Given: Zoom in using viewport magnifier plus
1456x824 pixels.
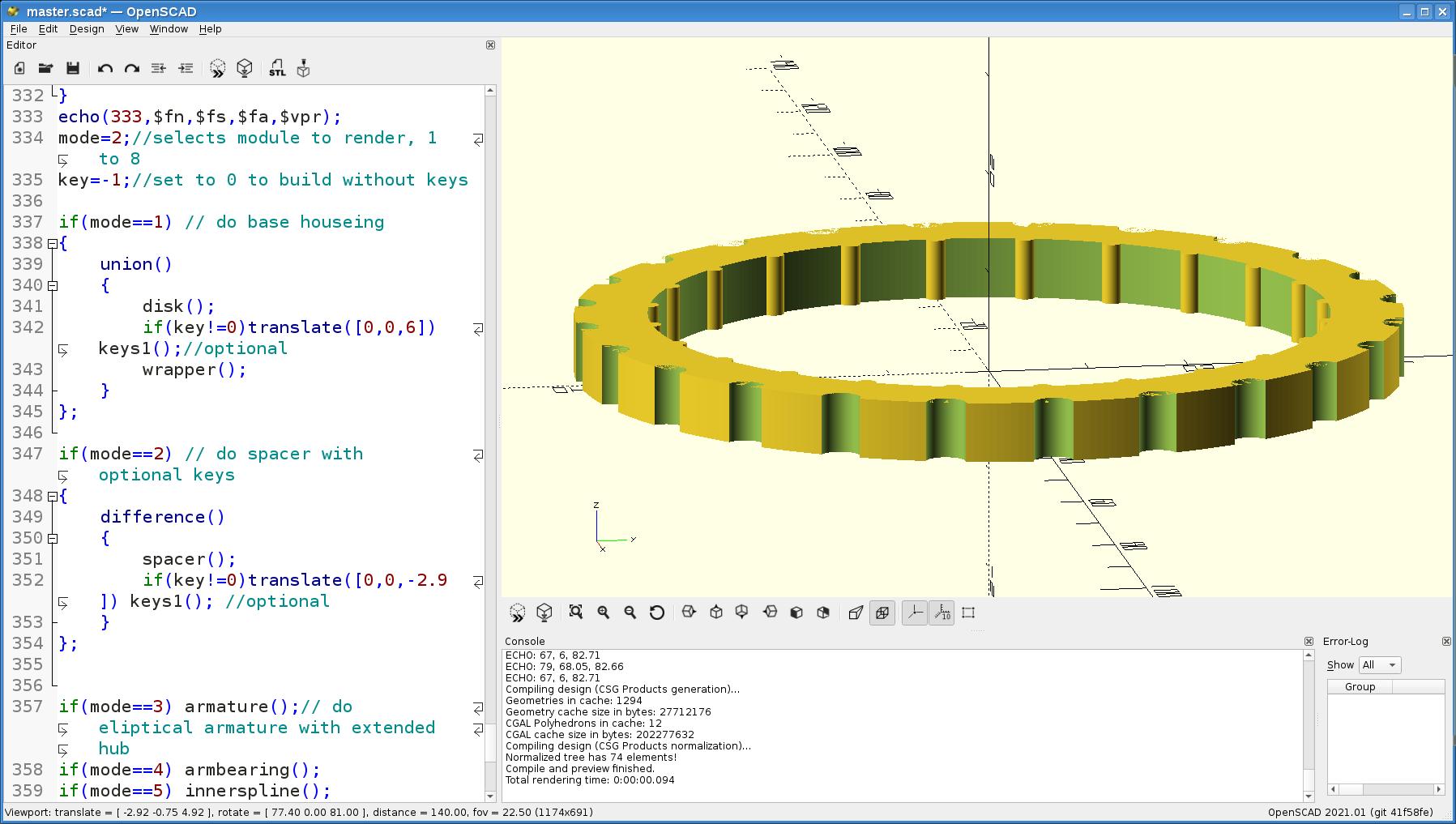Looking at the screenshot, I should tap(604, 613).
